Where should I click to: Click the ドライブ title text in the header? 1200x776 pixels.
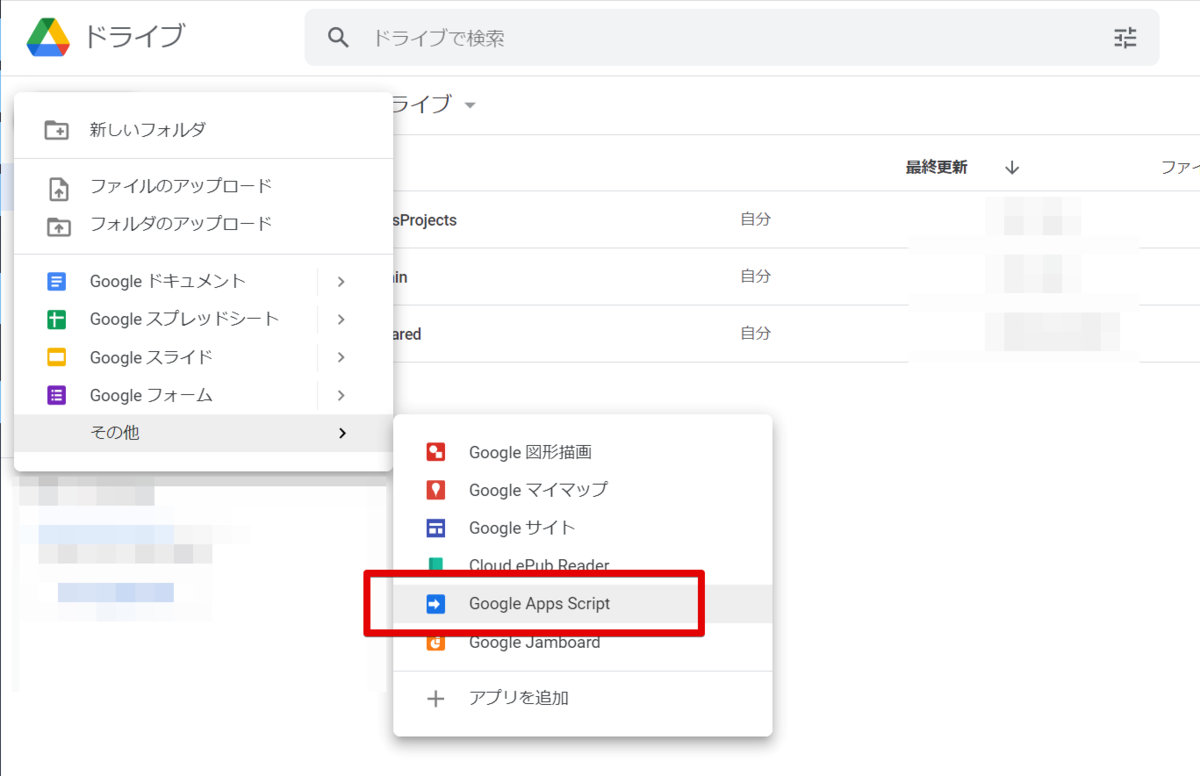pos(134,37)
